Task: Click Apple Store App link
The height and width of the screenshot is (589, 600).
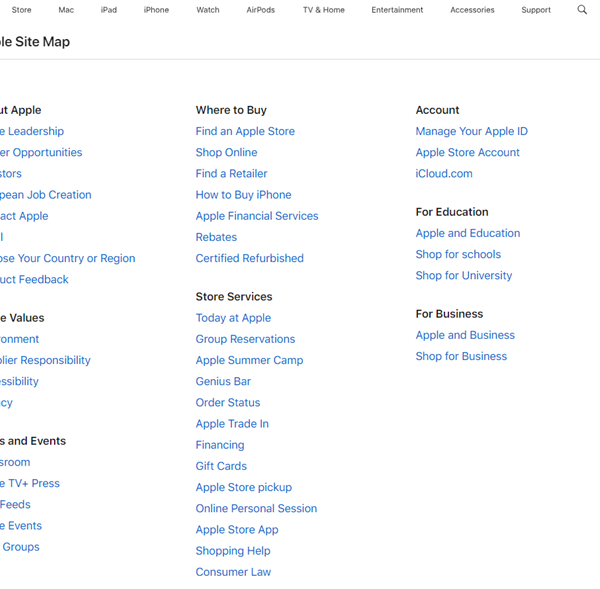Action: (x=237, y=530)
